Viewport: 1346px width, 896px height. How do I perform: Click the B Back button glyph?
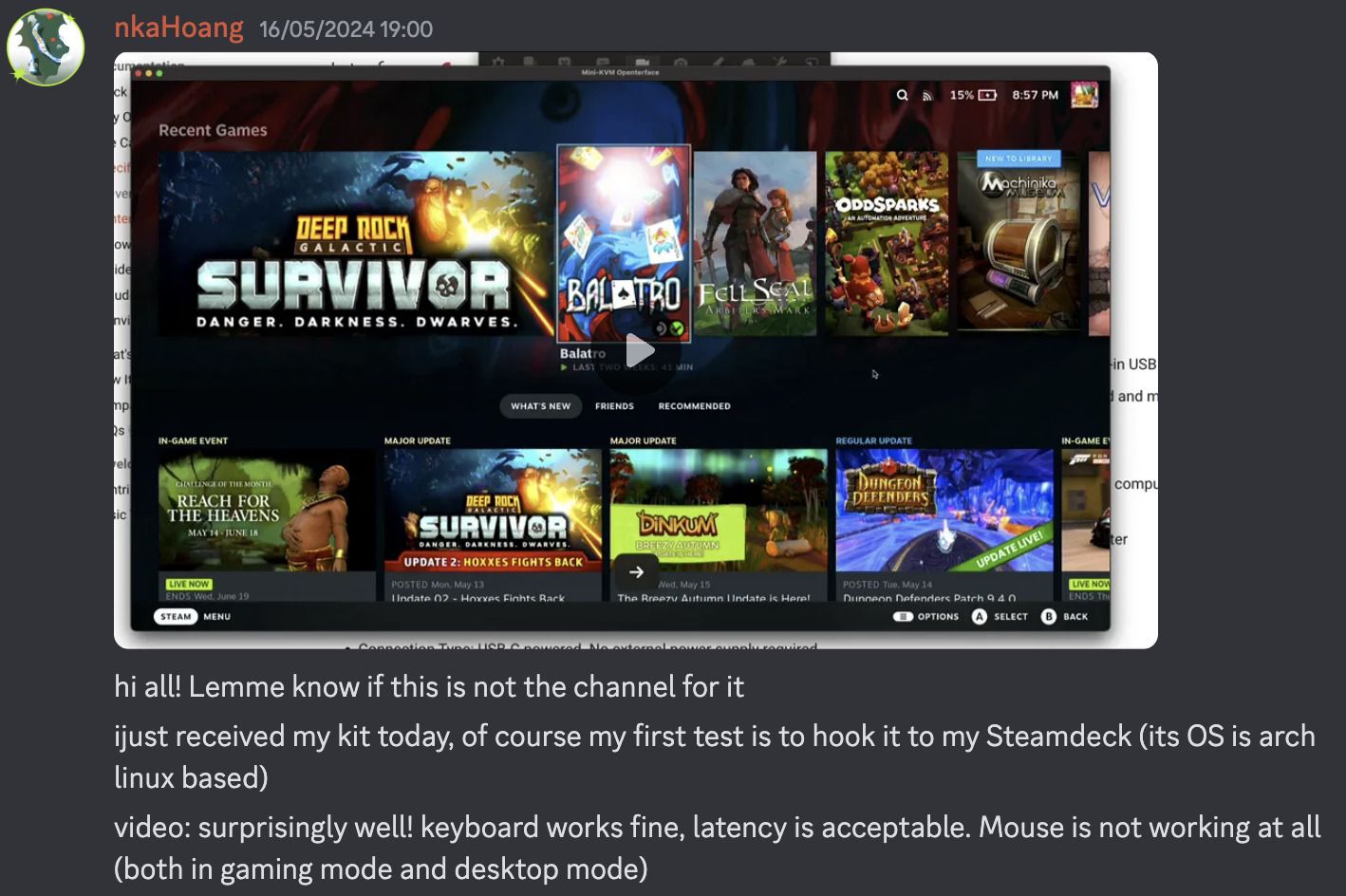[1048, 617]
